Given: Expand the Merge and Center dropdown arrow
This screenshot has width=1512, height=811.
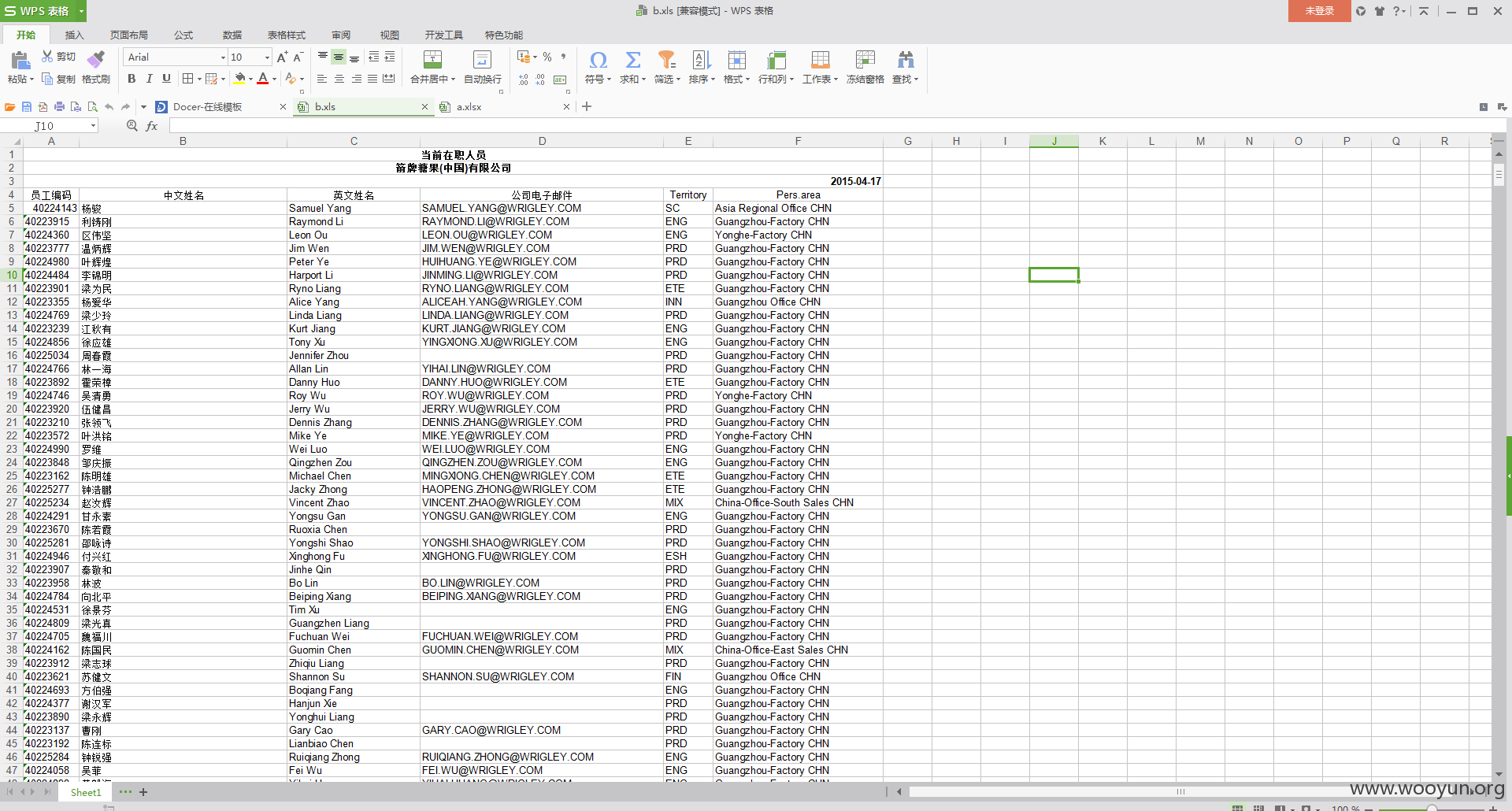Looking at the screenshot, I should click(x=453, y=80).
